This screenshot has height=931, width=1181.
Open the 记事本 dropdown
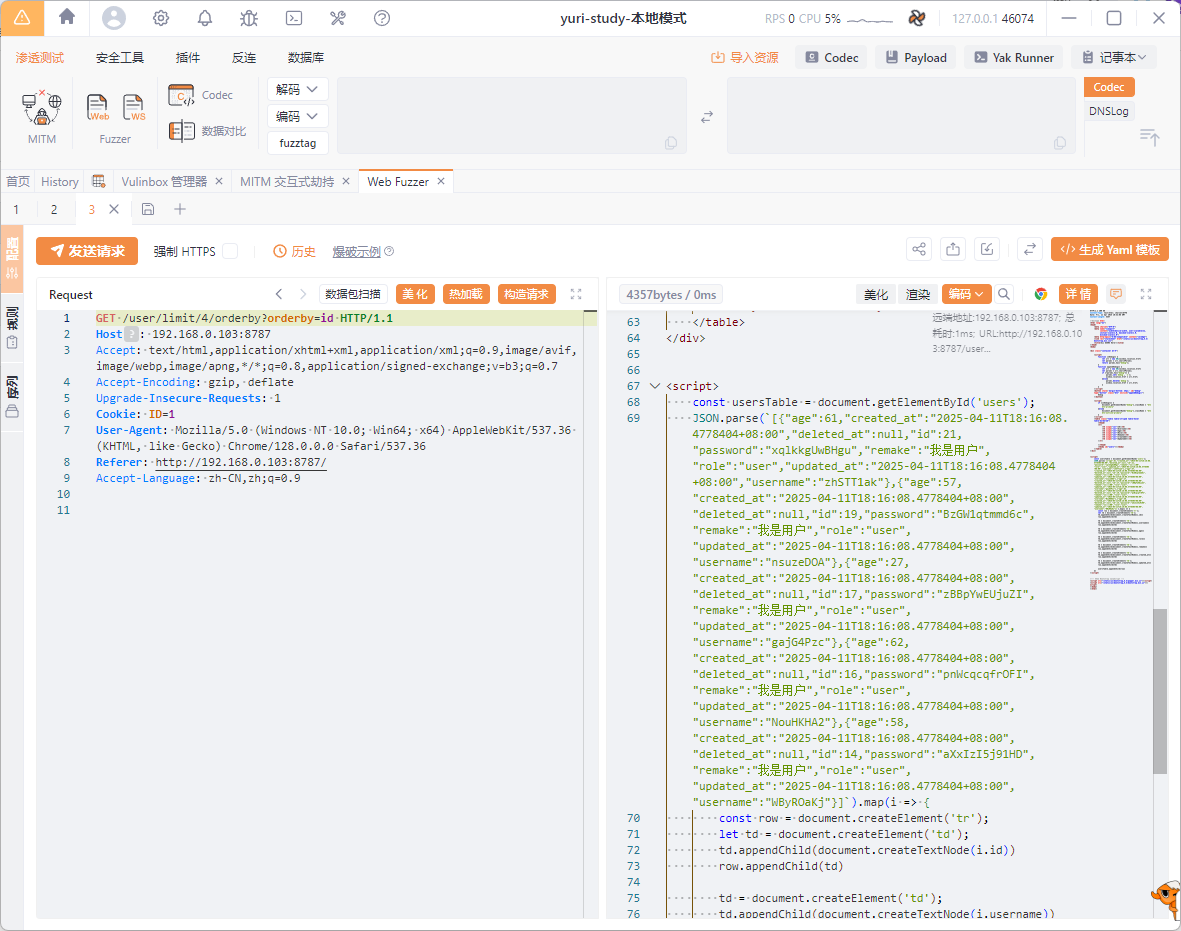tap(1113, 57)
